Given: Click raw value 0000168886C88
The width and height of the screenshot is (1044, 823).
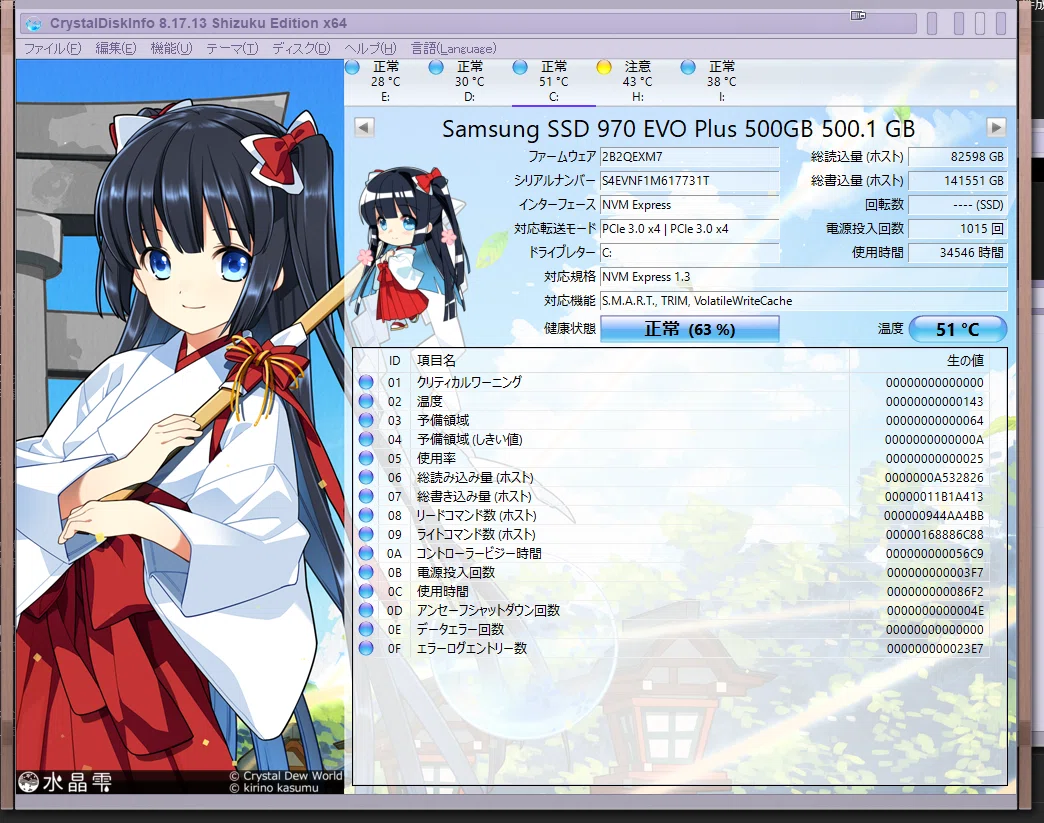Looking at the screenshot, I should (934, 534).
